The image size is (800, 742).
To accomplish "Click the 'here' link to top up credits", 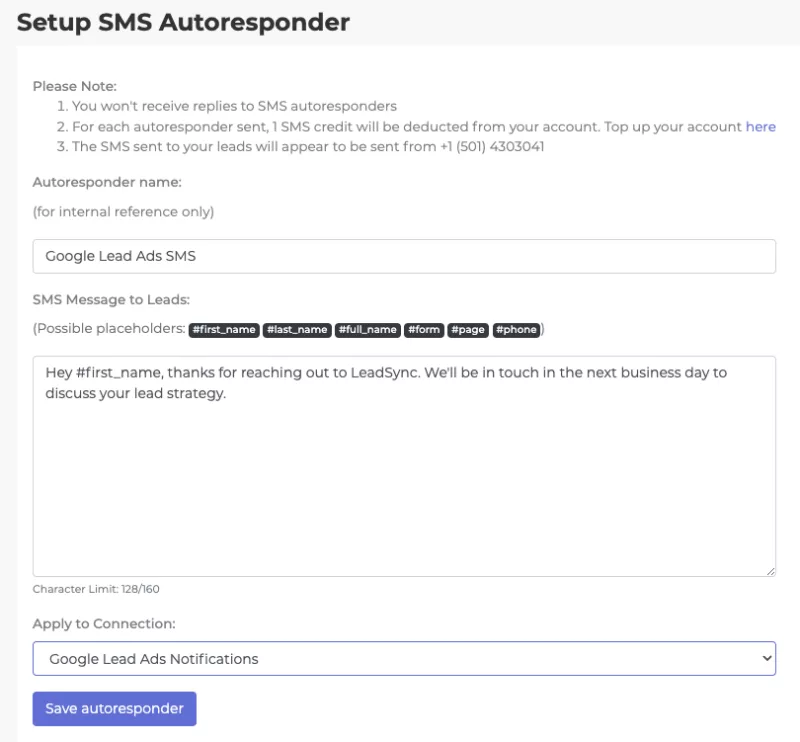I will [x=760, y=126].
